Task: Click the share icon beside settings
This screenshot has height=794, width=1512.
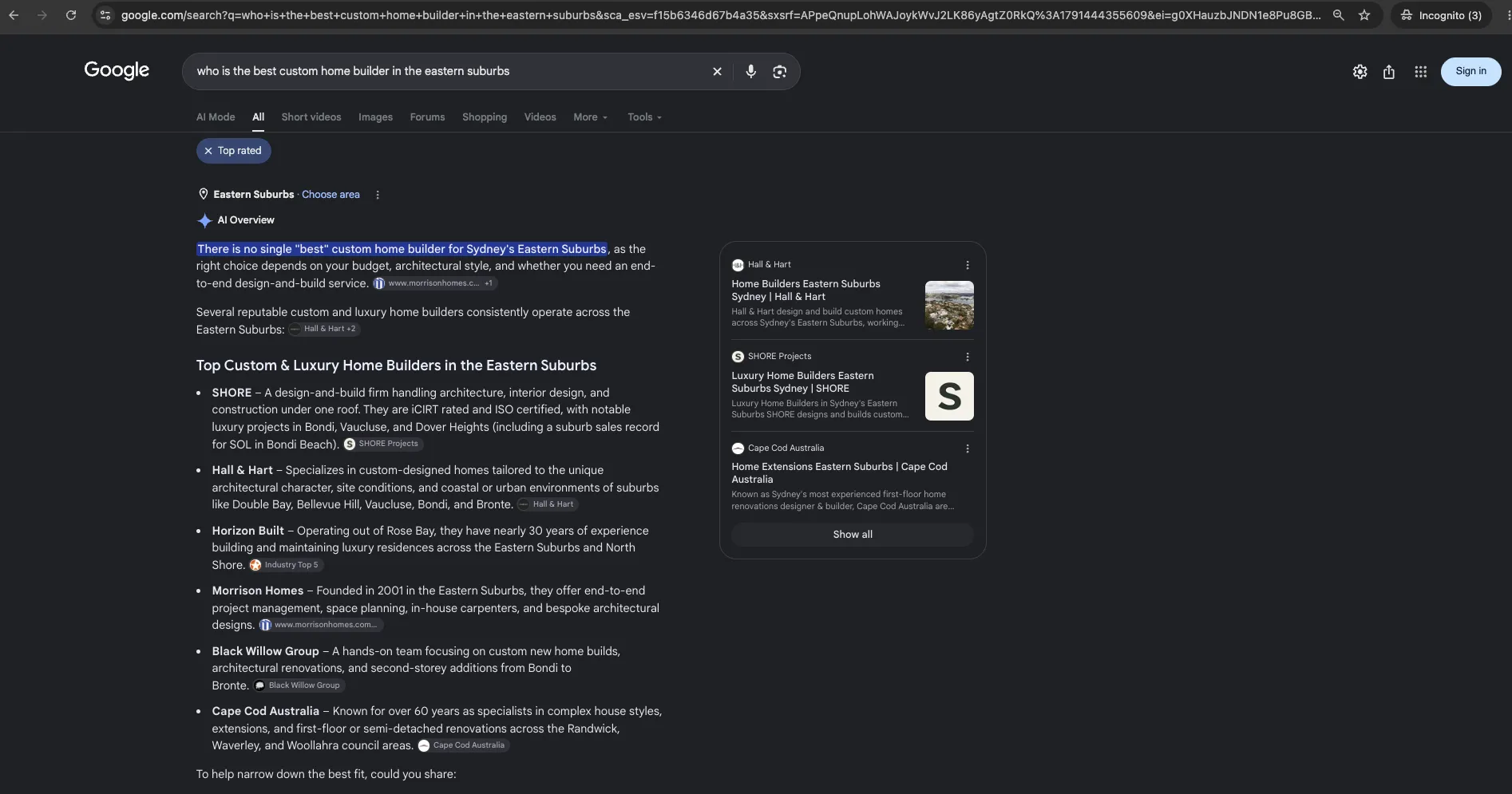Action: pyautogui.click(x=1389, y=72)
